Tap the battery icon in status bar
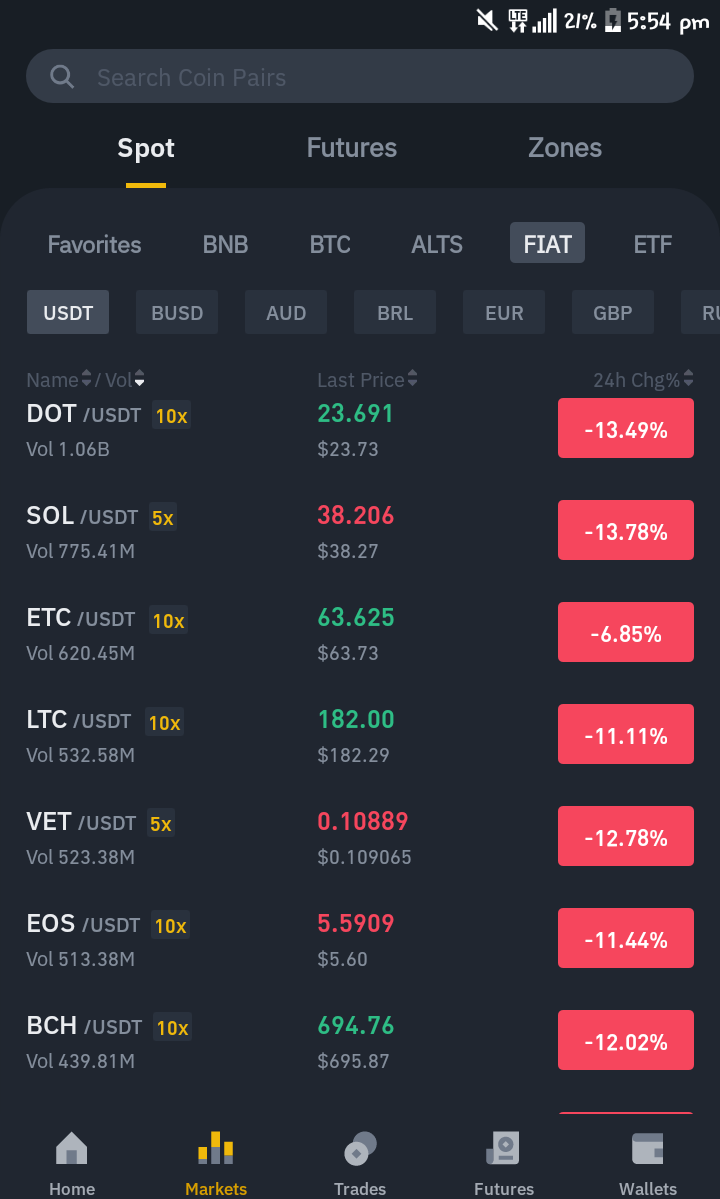This screenshot has height=1199, width=720. click(x=612, y=21)
